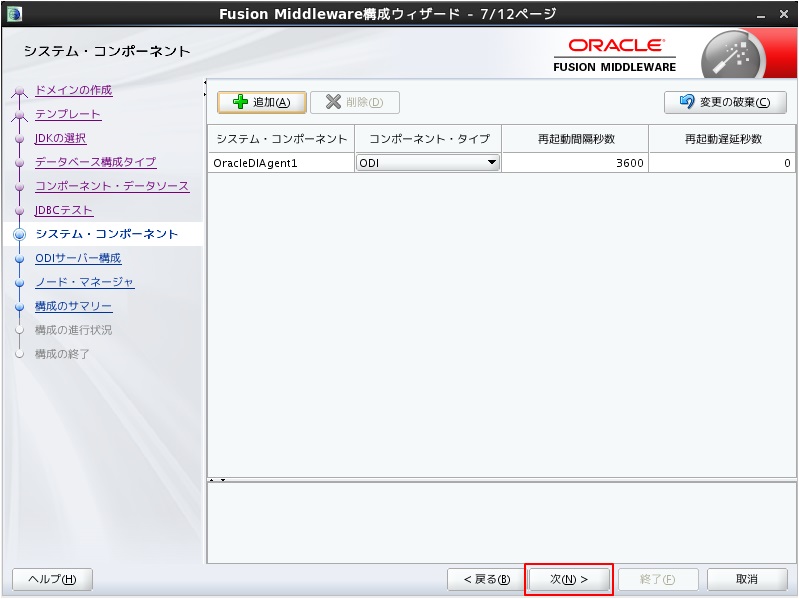The width and height of the screenshot is (799, 599).
Task: Close the Fusion Middleware wizard window
Action: [x=784, y=14]
